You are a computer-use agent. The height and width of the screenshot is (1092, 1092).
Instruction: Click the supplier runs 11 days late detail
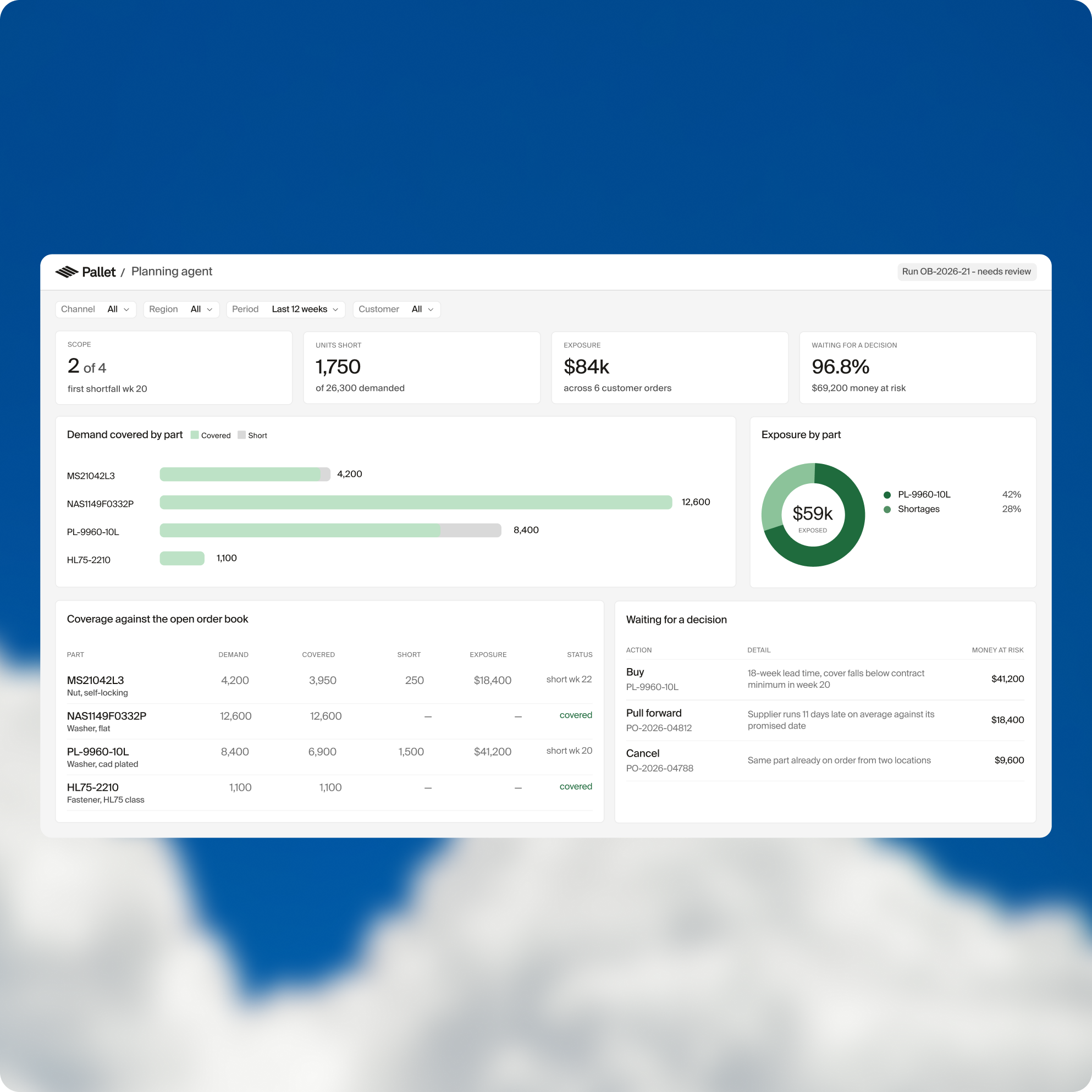841,720
